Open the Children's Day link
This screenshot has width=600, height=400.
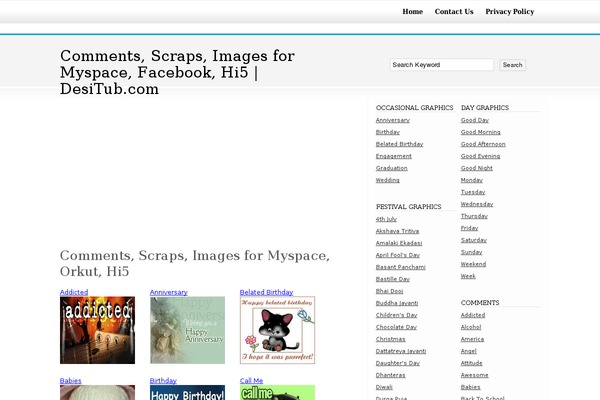pyautogui.click(x=396, y=315)
